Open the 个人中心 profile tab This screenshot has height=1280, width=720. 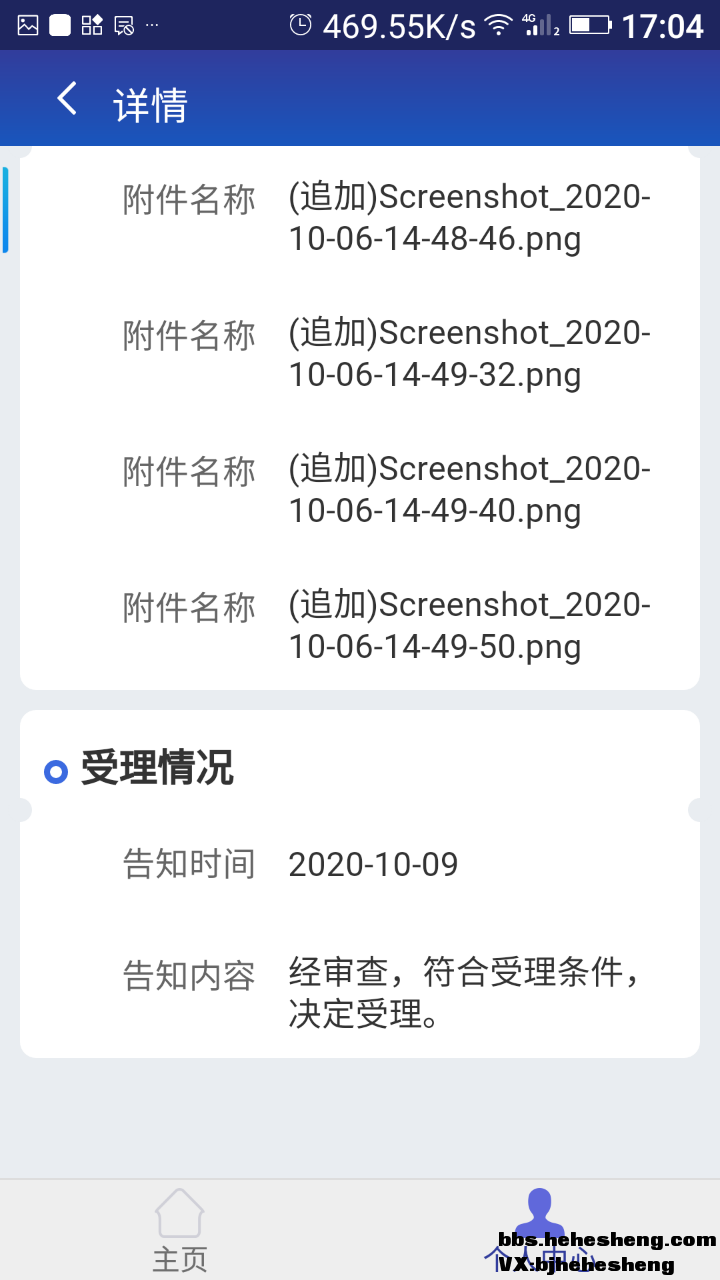point(540,1257)
